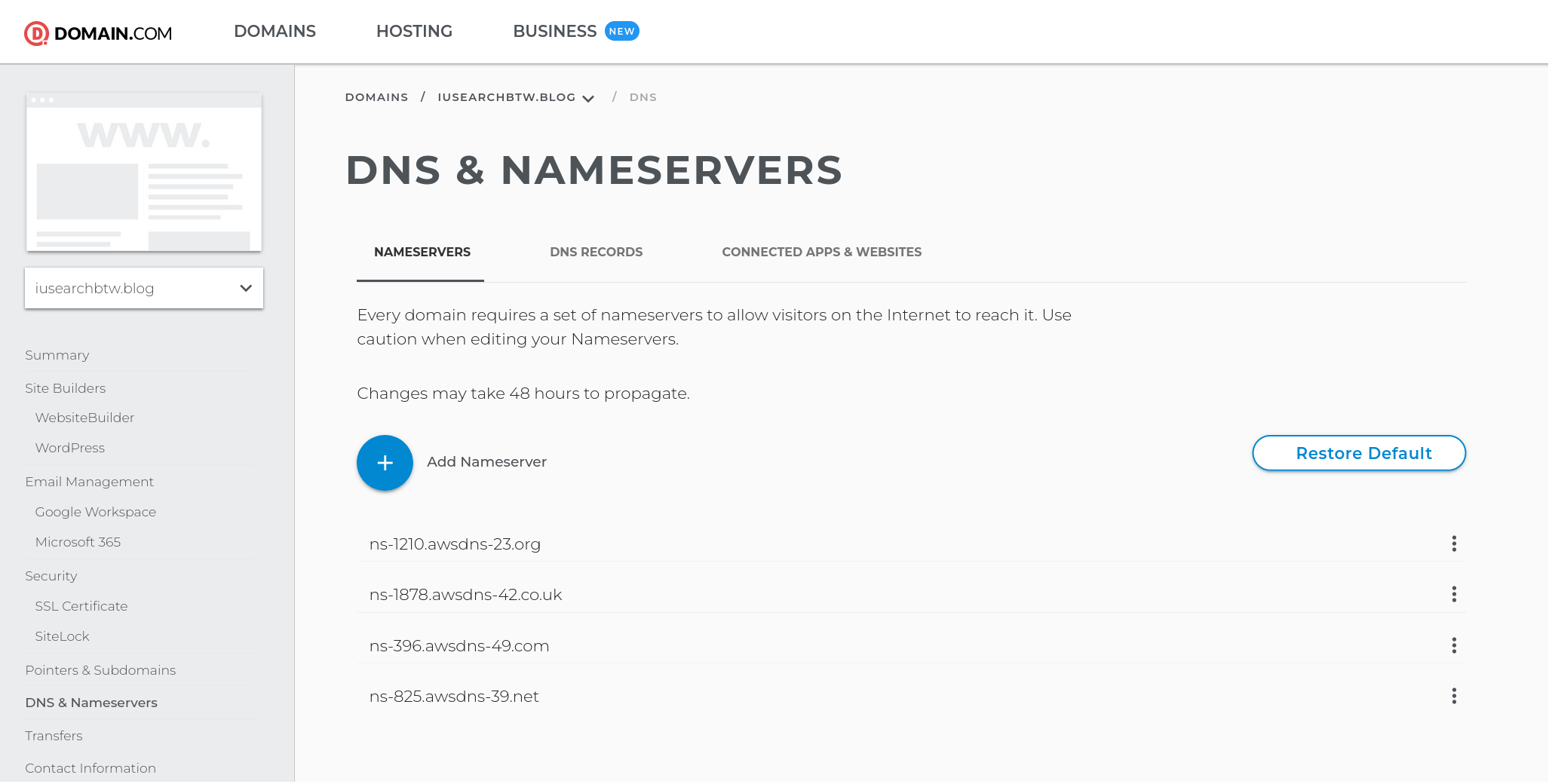
Task: Select Transfers in the sidebar
Action: pos(54,735)
